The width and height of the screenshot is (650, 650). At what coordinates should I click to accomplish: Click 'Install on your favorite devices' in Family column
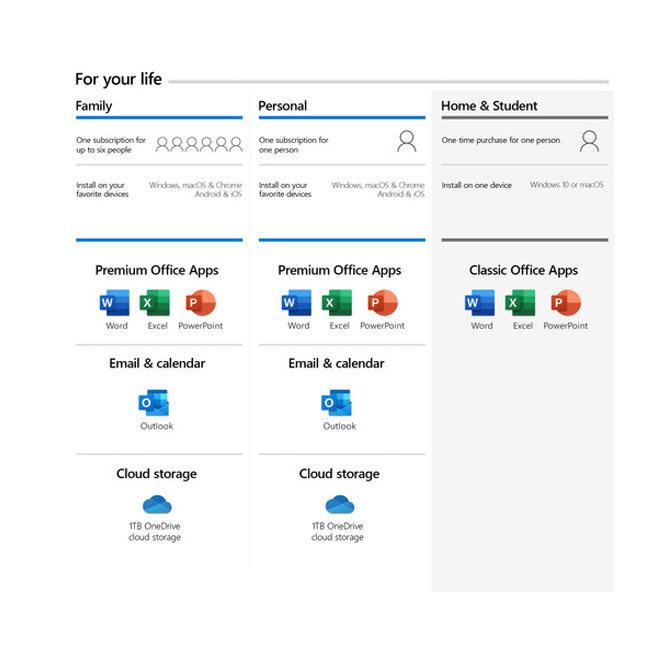(102, 189)
